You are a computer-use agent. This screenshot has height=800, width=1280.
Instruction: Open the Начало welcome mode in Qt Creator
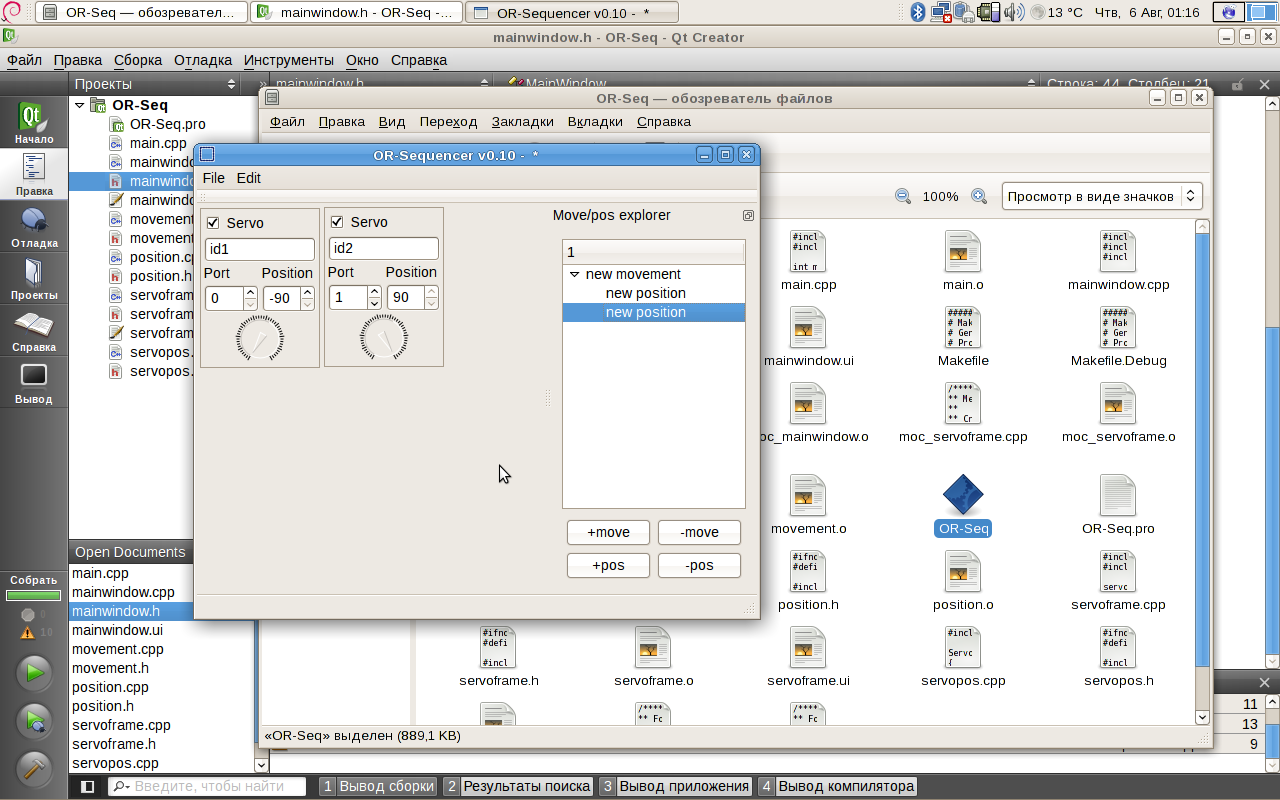point(34,122)
